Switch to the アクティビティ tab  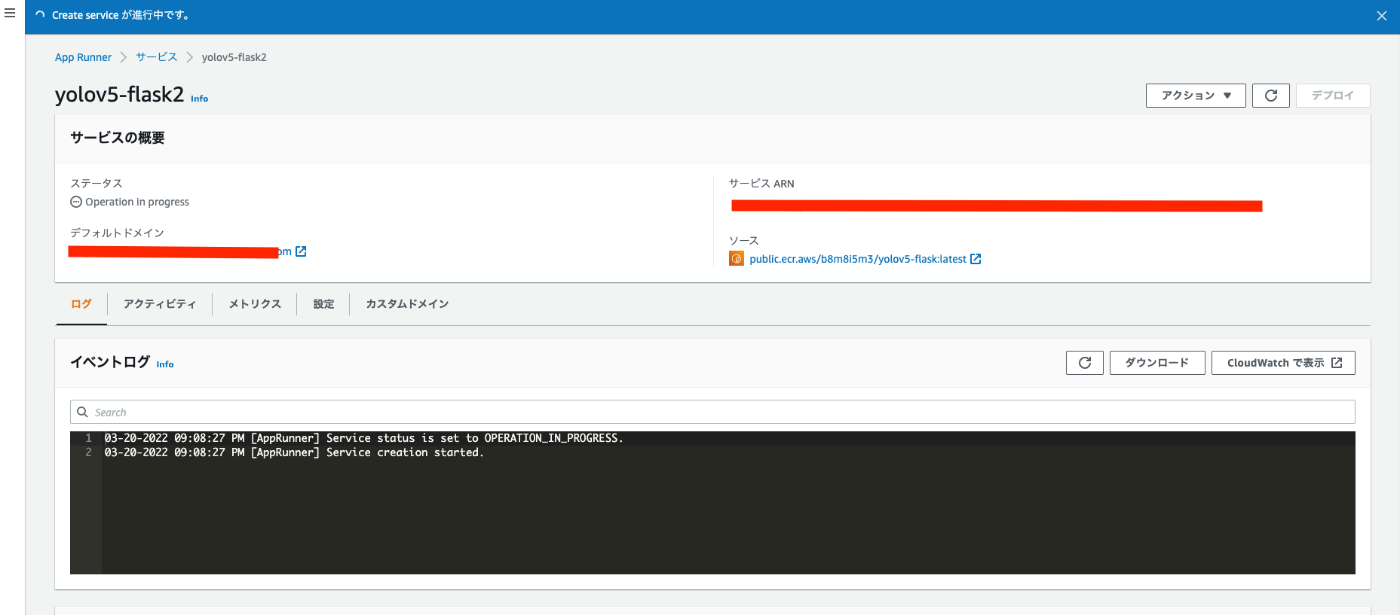click(x=160, y=304)
